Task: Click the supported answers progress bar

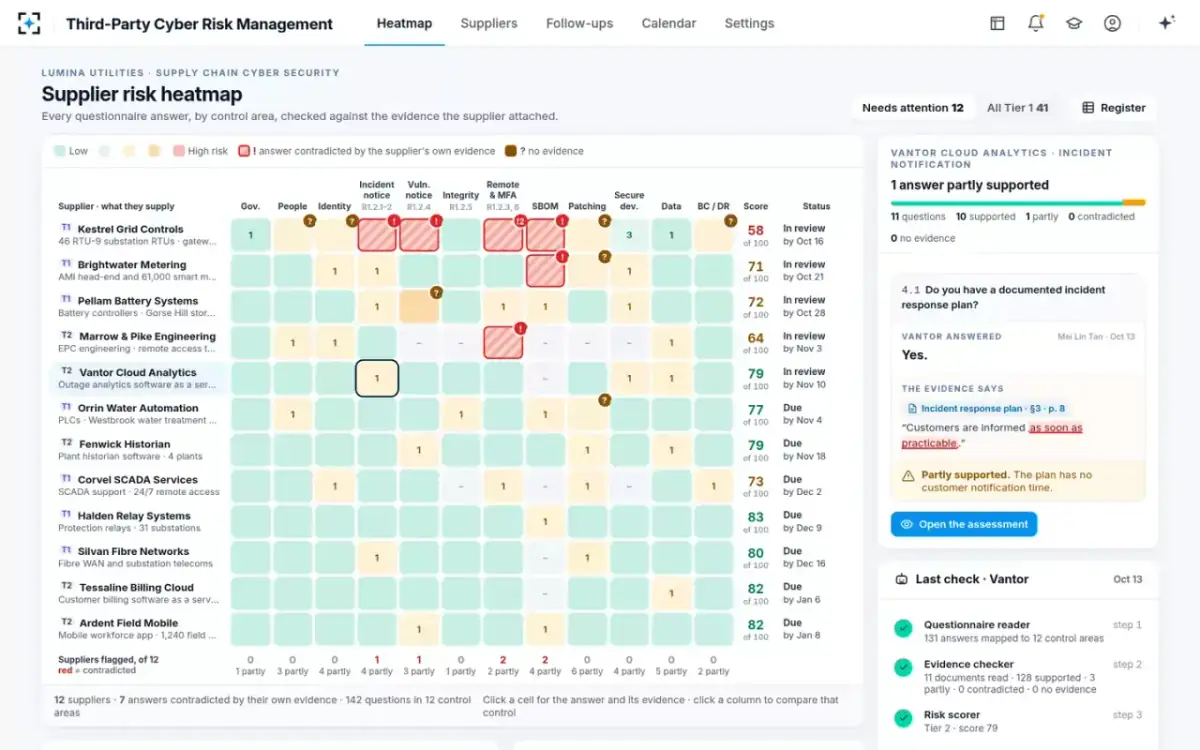Action: pyautogui.click(x=1018, y=202)
